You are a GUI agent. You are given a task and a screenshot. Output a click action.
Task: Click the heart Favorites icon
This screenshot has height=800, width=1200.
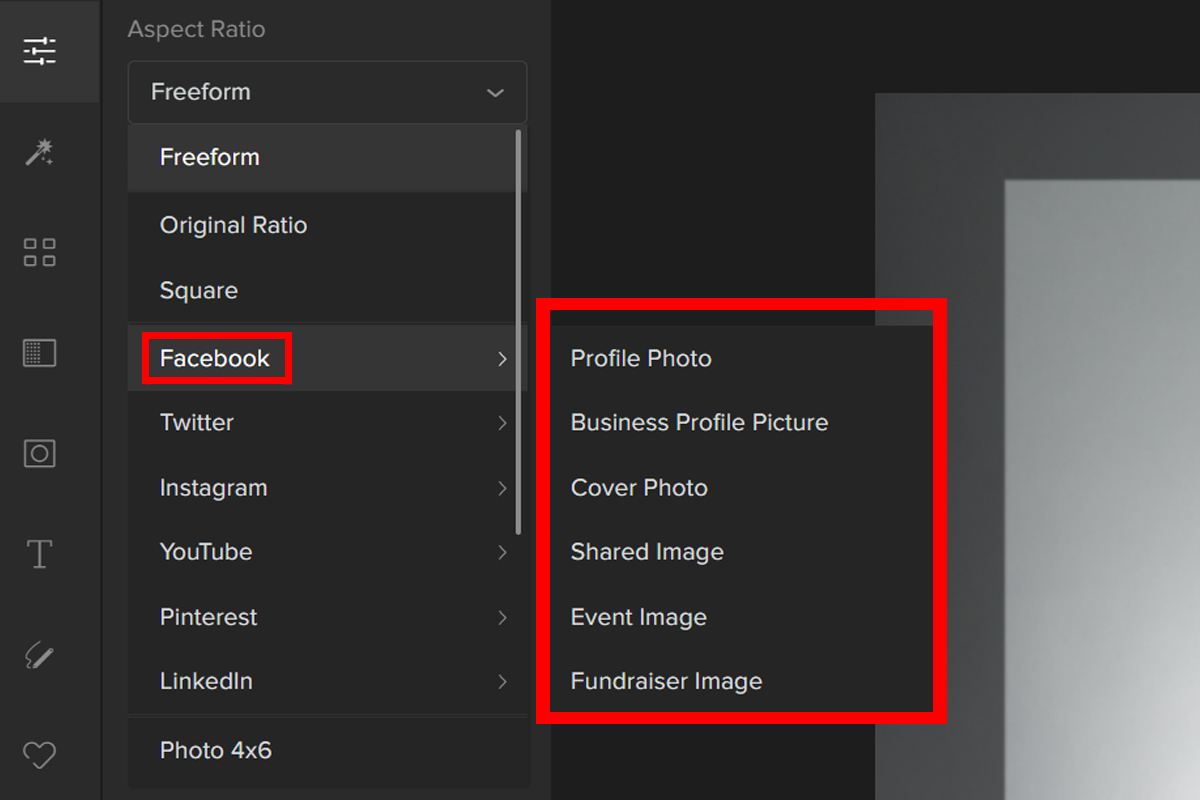tap(40, 754)
